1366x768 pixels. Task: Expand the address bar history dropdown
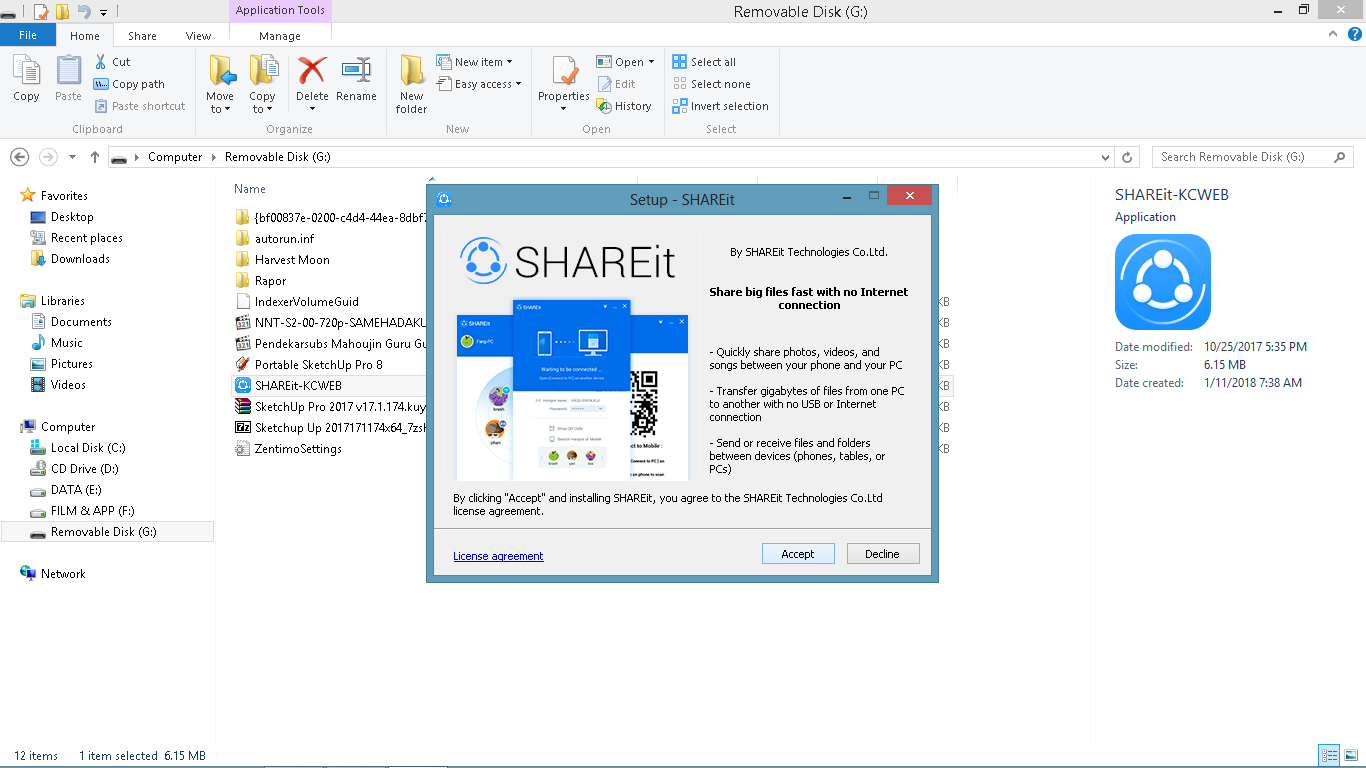tap(1105, 157)
